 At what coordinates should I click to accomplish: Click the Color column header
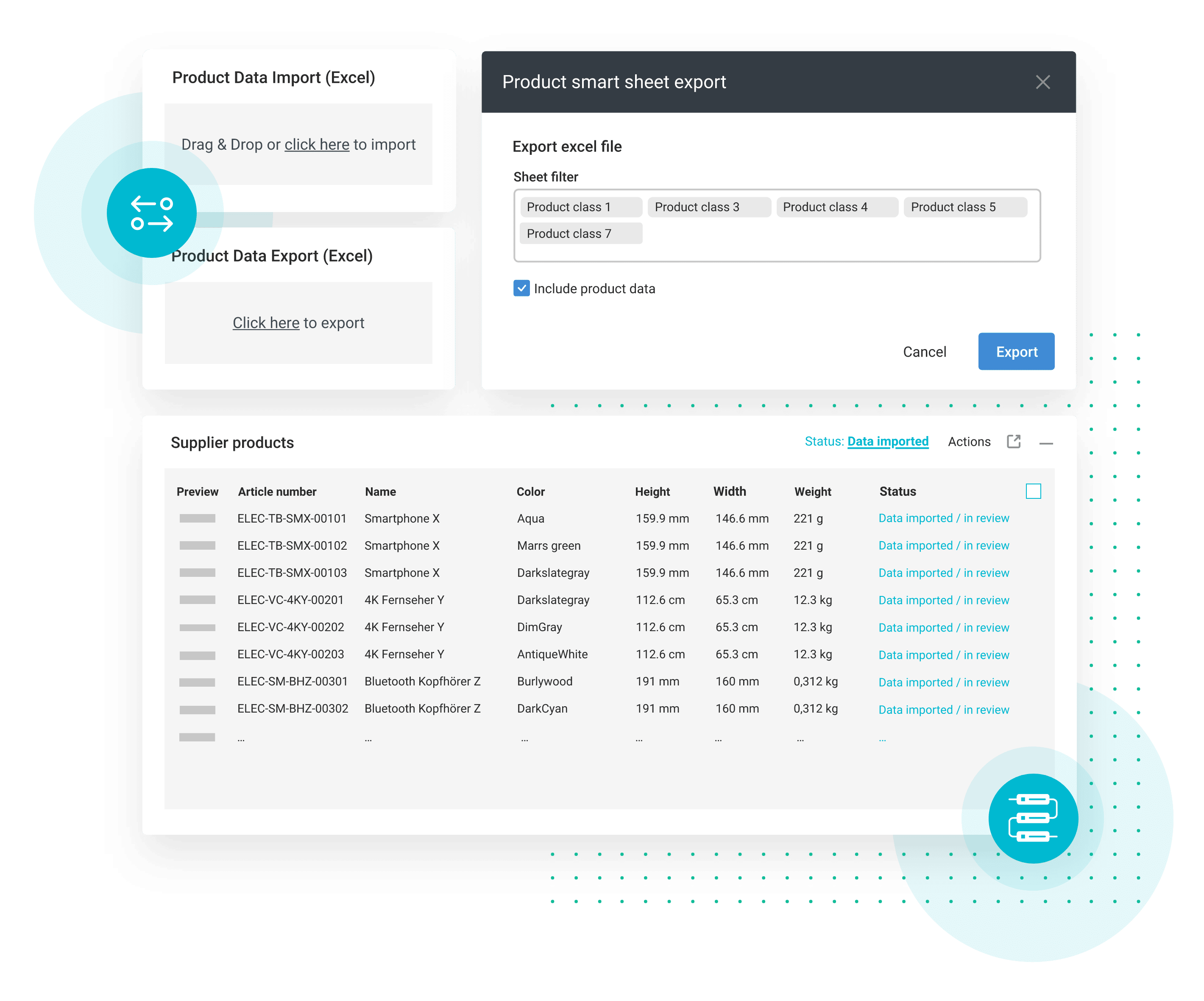coord(530,492)
